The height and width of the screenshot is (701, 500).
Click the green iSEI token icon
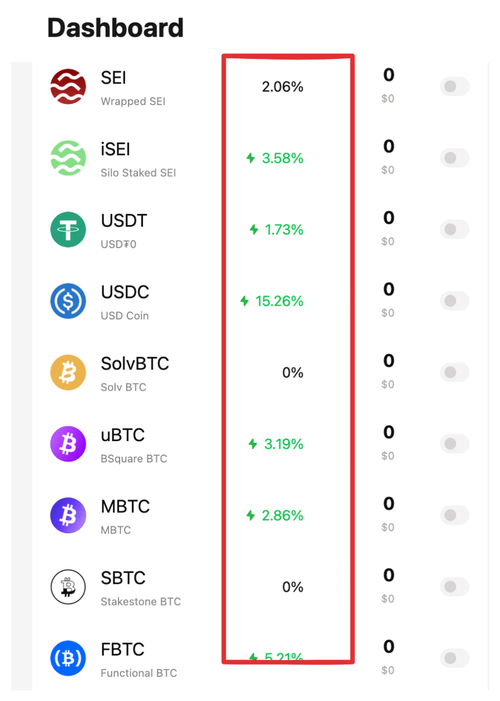pyautogui.click(x=68, y=158)
